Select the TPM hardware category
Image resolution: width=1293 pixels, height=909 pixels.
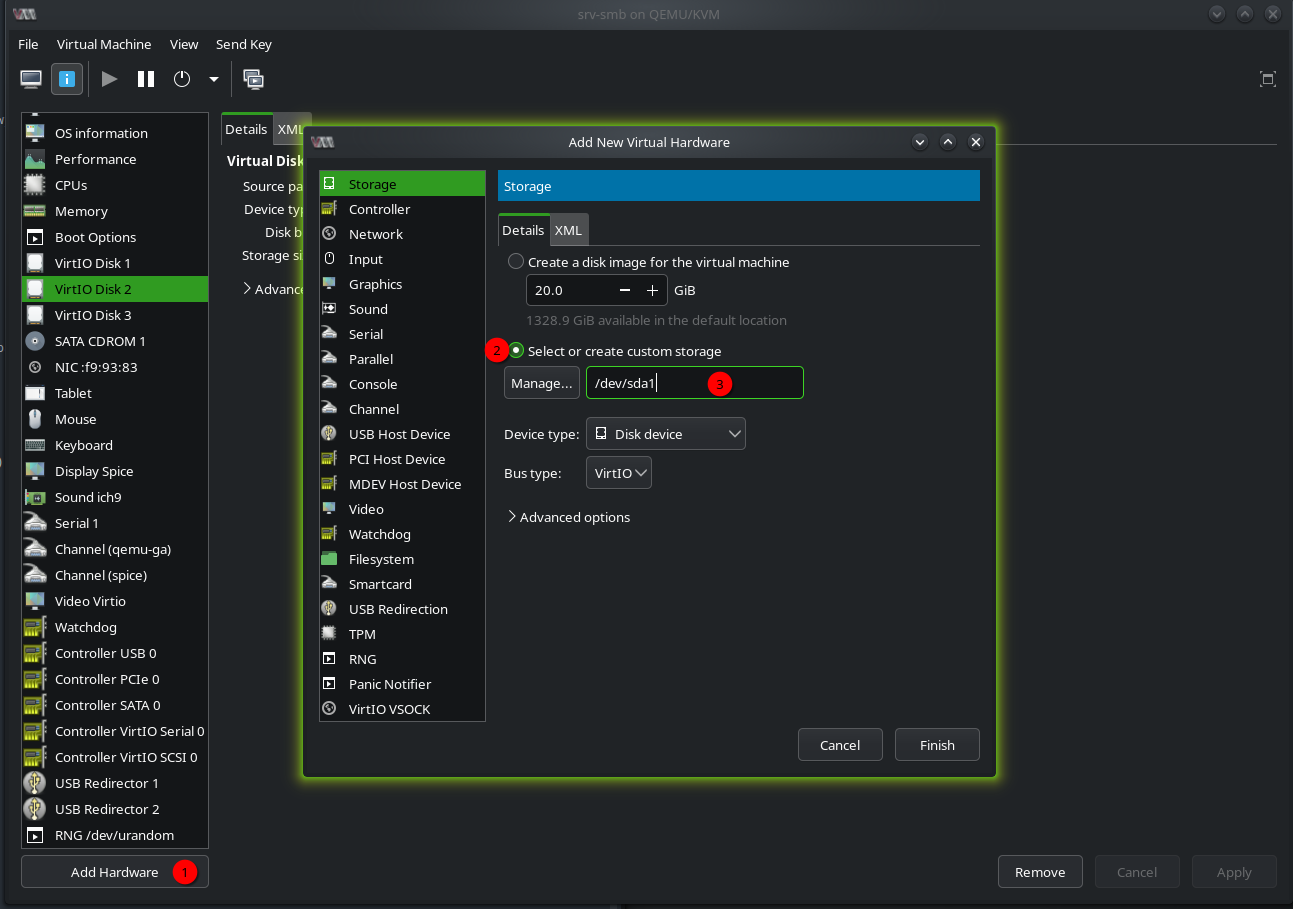(362, 634)
